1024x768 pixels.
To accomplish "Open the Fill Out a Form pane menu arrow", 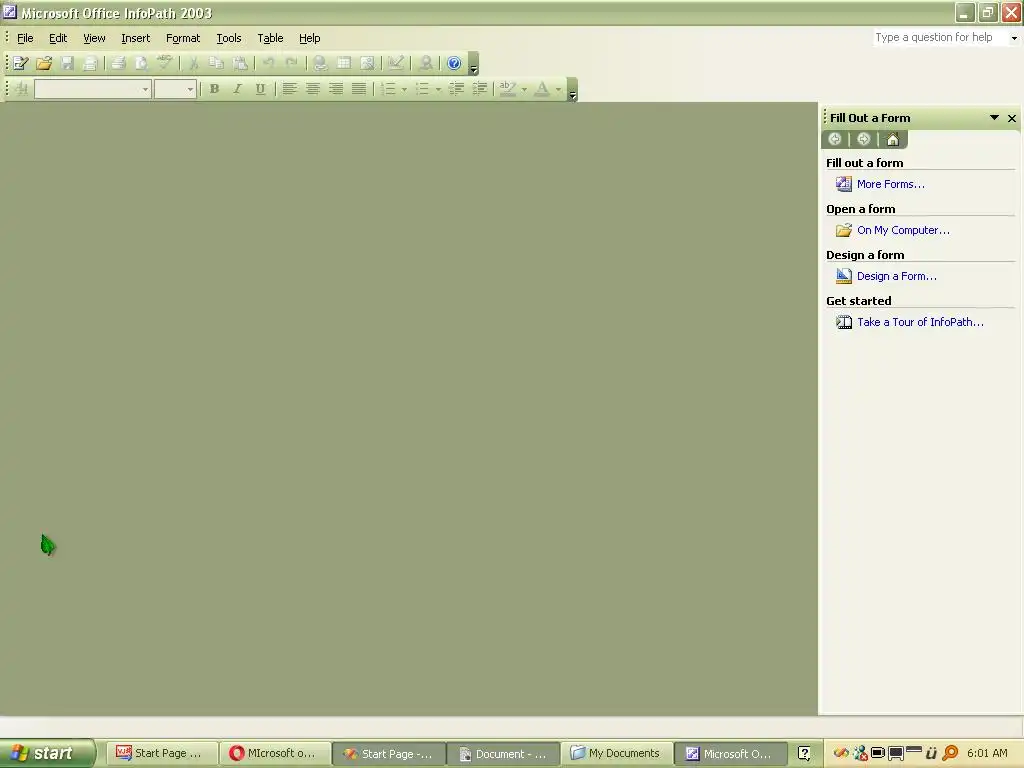I will (x=994, y=118).
